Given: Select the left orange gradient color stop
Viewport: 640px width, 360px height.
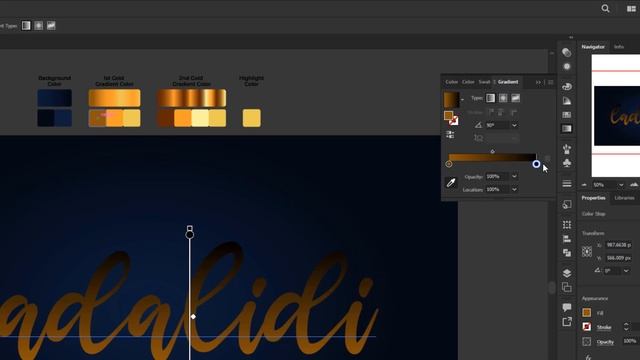Looking at the screenshot, I should click(449, 164).
